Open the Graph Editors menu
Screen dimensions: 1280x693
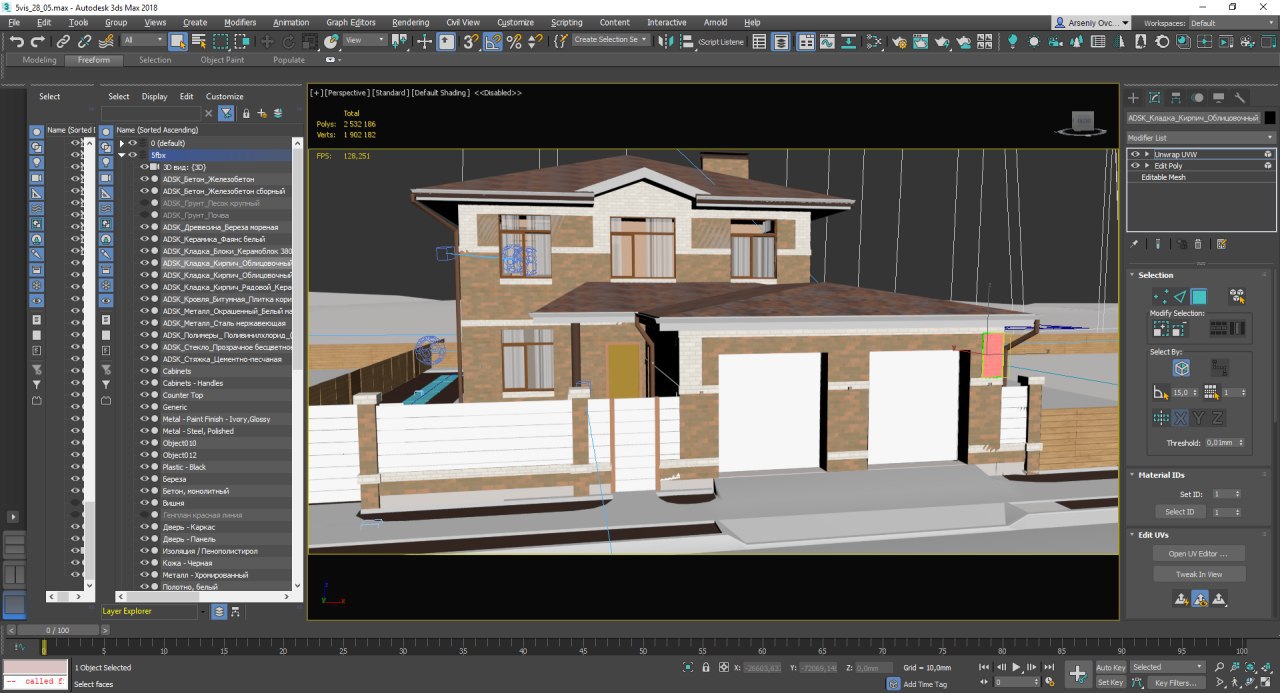click(351, 22)
